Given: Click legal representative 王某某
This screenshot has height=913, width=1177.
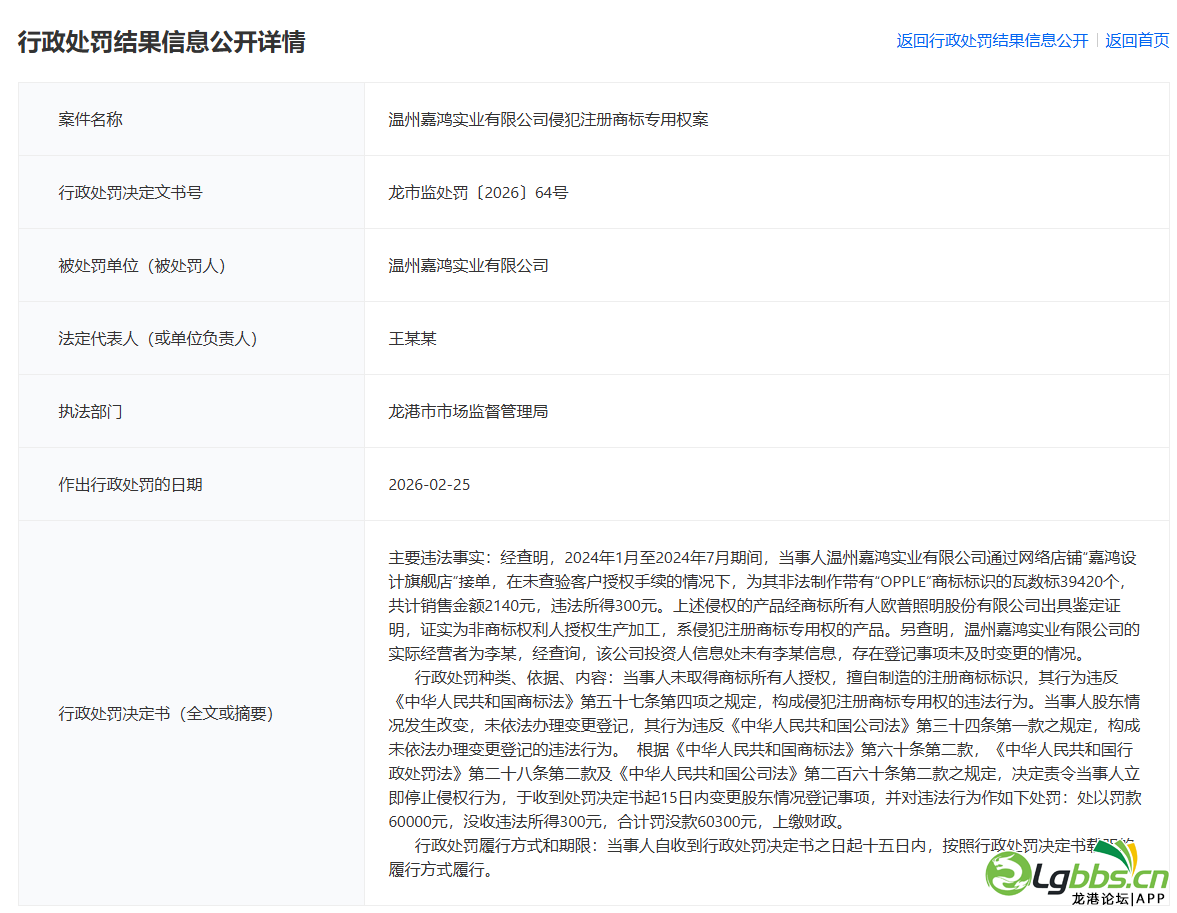Looking at the screenshot, I should tap(413, 338).
